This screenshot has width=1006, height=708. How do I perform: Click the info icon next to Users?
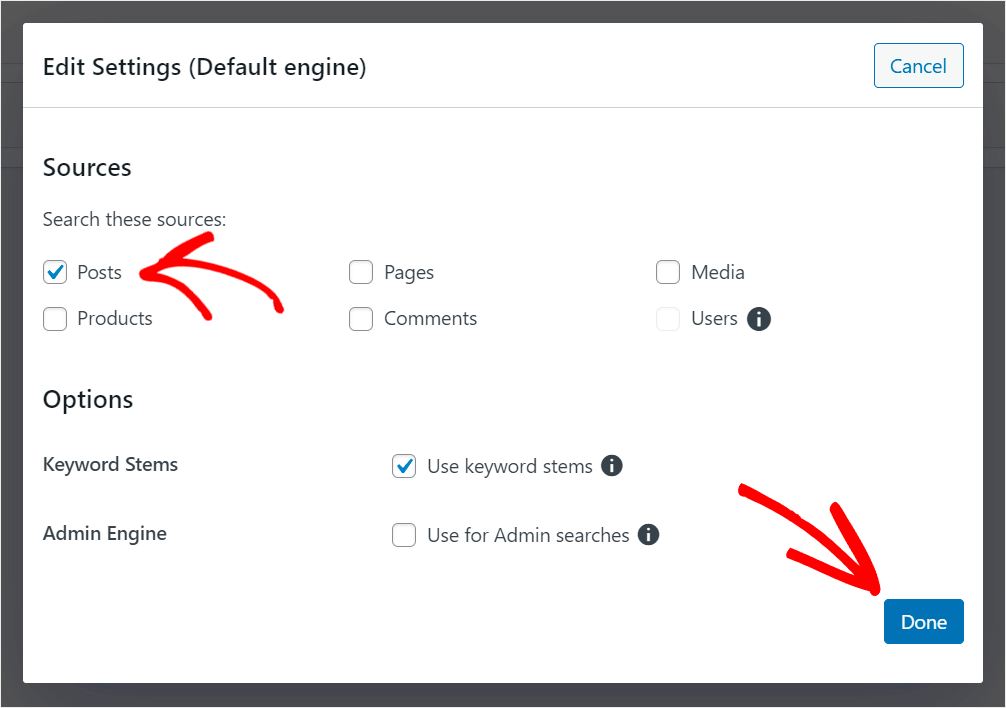click(x=758, y=319)
